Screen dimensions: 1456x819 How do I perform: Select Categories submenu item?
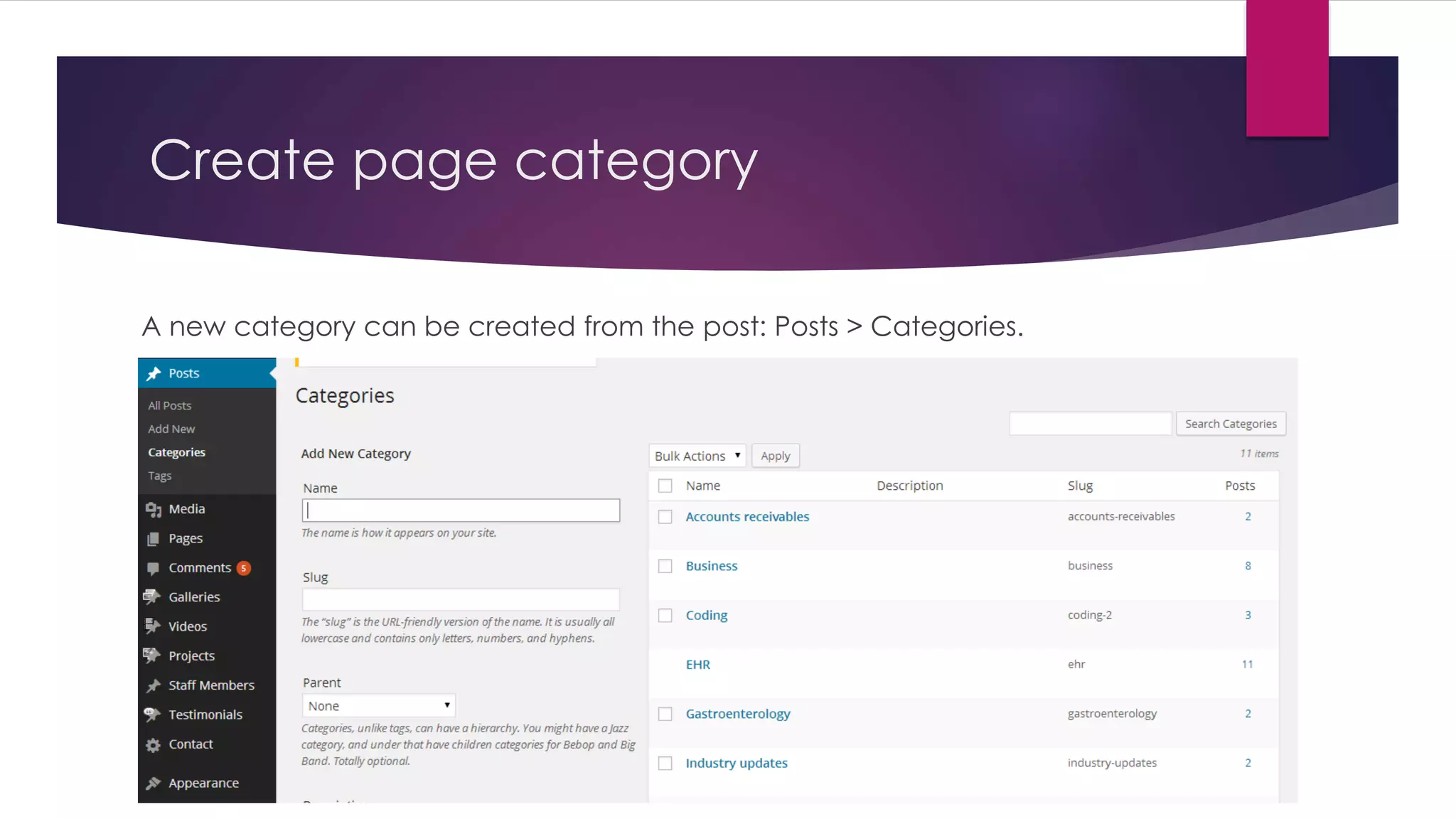point(176,453)
